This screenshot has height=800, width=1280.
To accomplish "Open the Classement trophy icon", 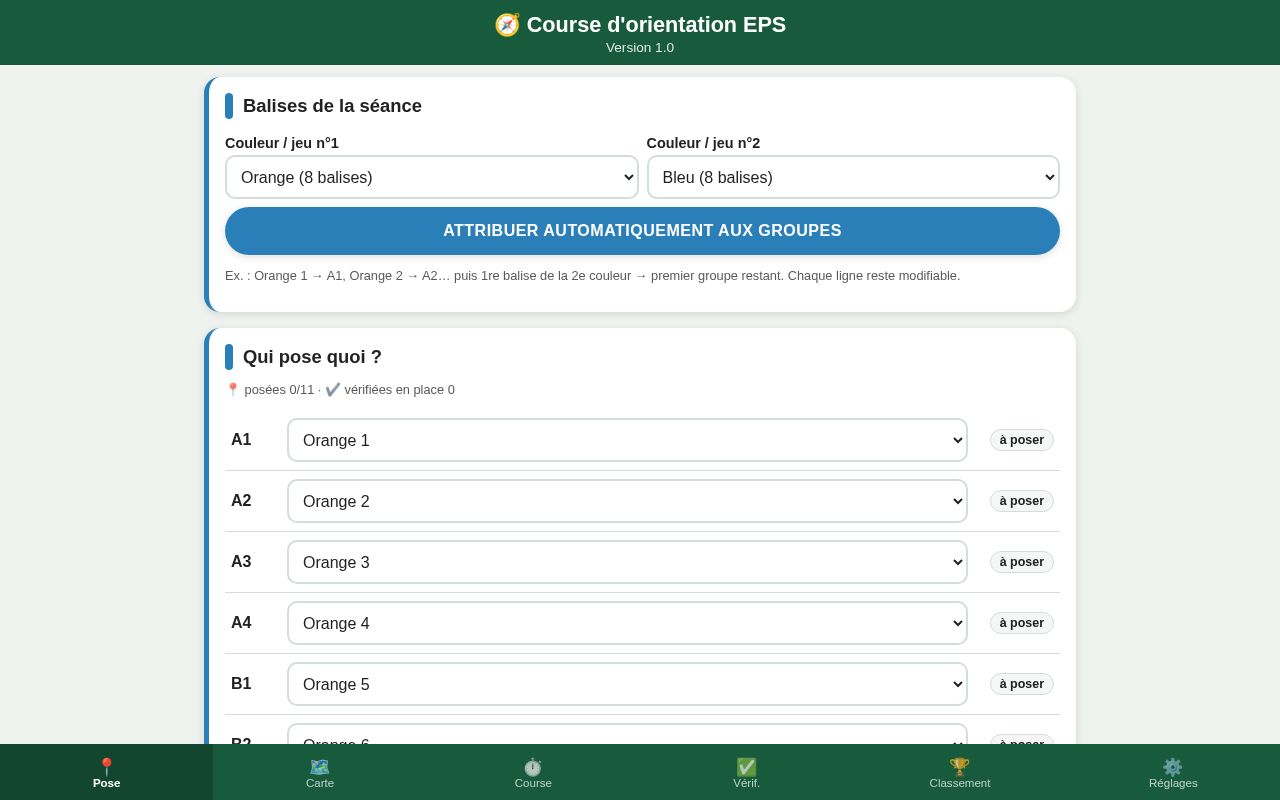I will coord(960,767).
